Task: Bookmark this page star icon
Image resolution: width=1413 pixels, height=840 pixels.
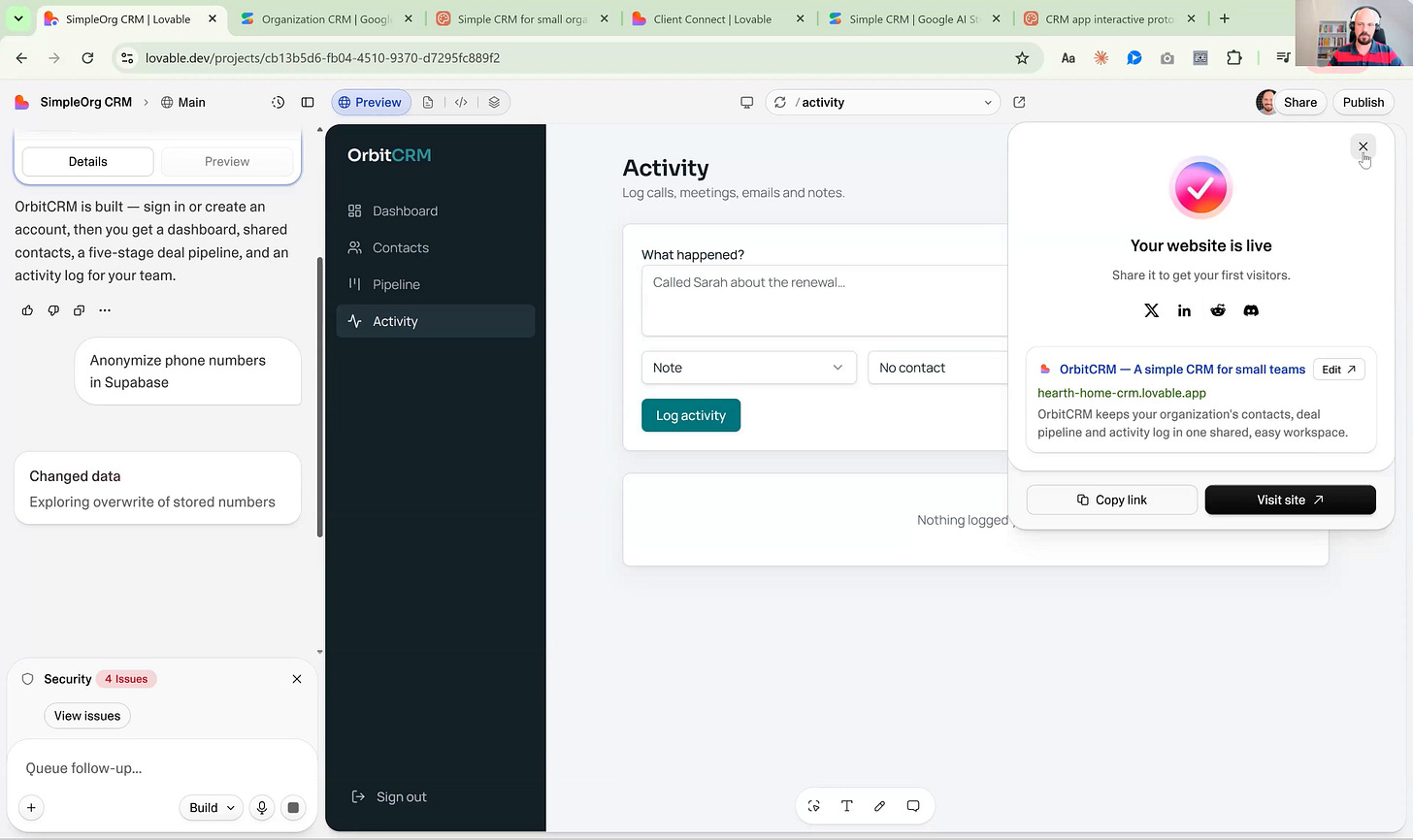Action: 1022,58
